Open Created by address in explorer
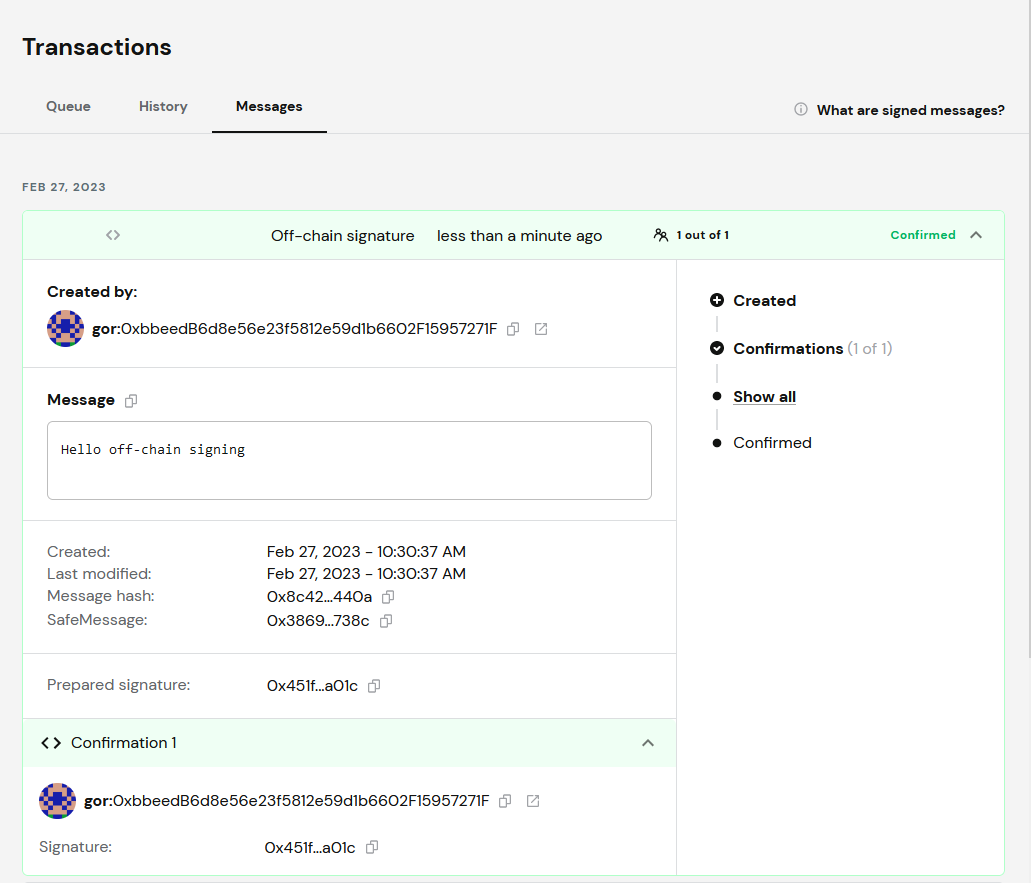This screenshot has height=883, width=1031. click(x=541, y=329)
